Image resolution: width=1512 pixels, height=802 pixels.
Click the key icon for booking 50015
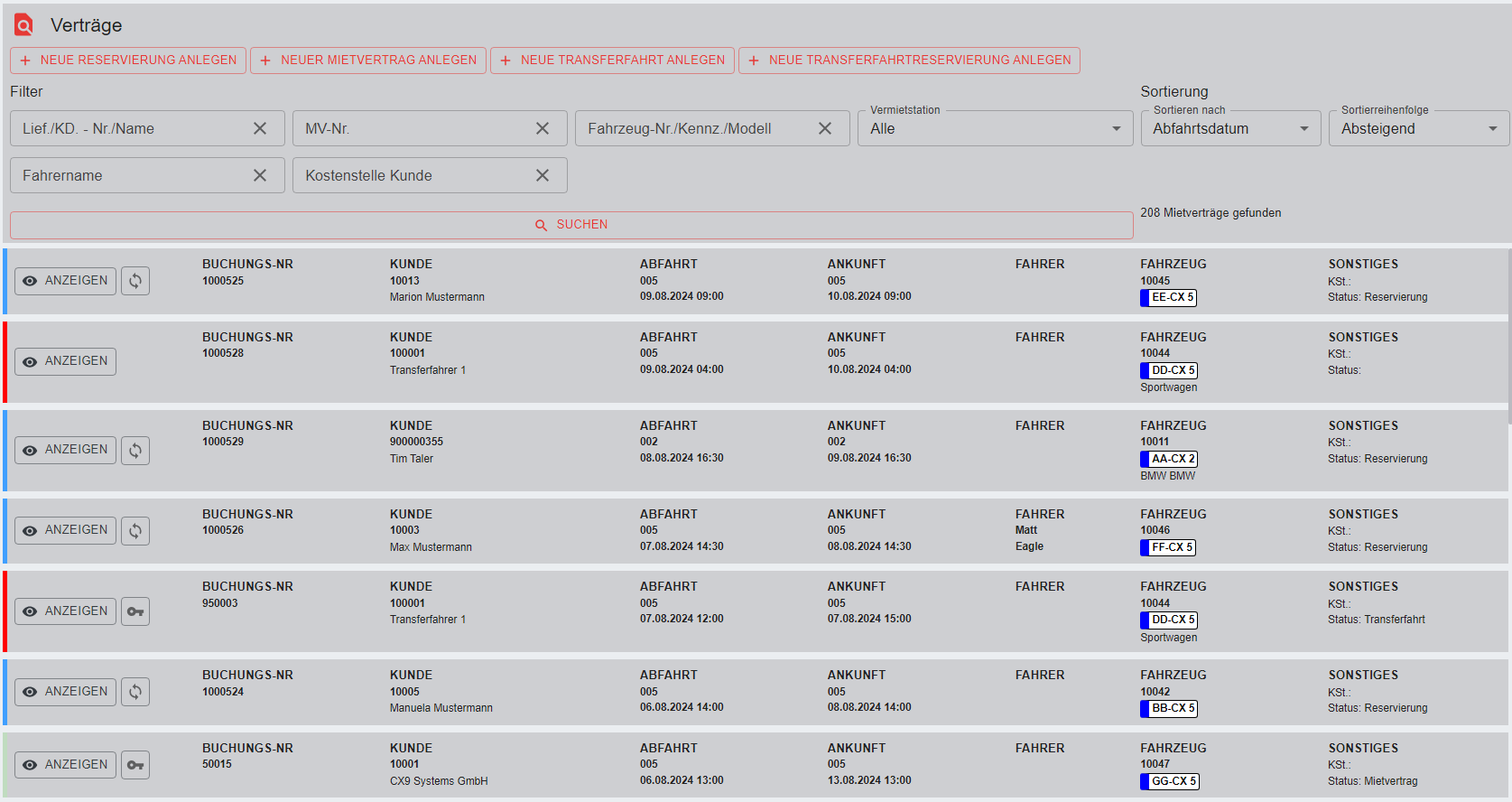(x=135, y=765)
